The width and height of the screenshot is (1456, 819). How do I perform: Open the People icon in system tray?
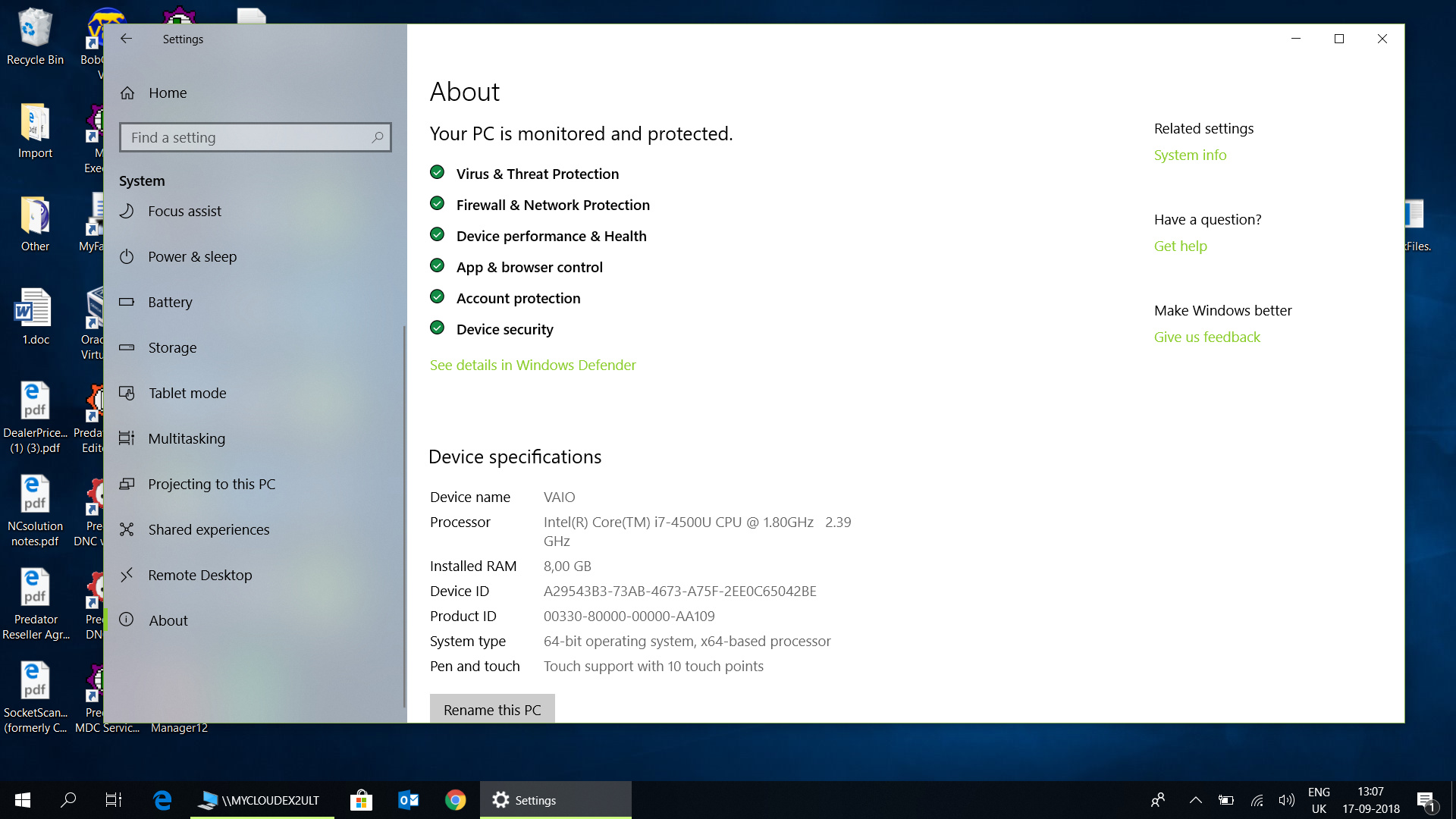pos(1158,800)
